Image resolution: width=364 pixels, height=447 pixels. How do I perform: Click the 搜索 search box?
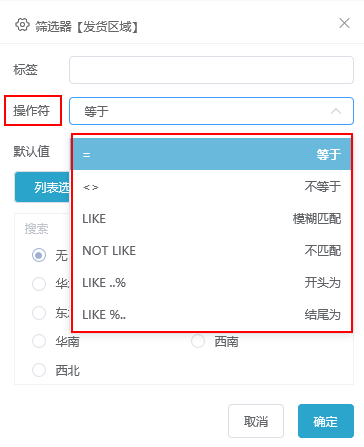pyautogui.click(x=43, y=229)
